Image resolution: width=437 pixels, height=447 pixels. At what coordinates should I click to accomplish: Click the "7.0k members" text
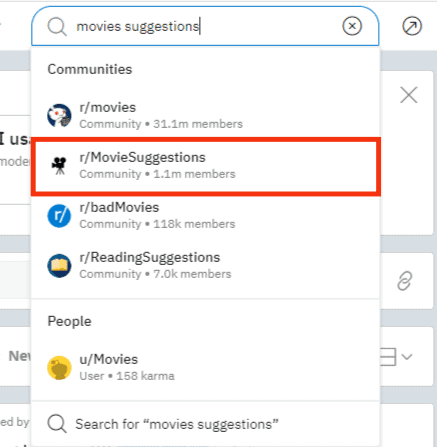pyautogui.click(x=192, y=274)
